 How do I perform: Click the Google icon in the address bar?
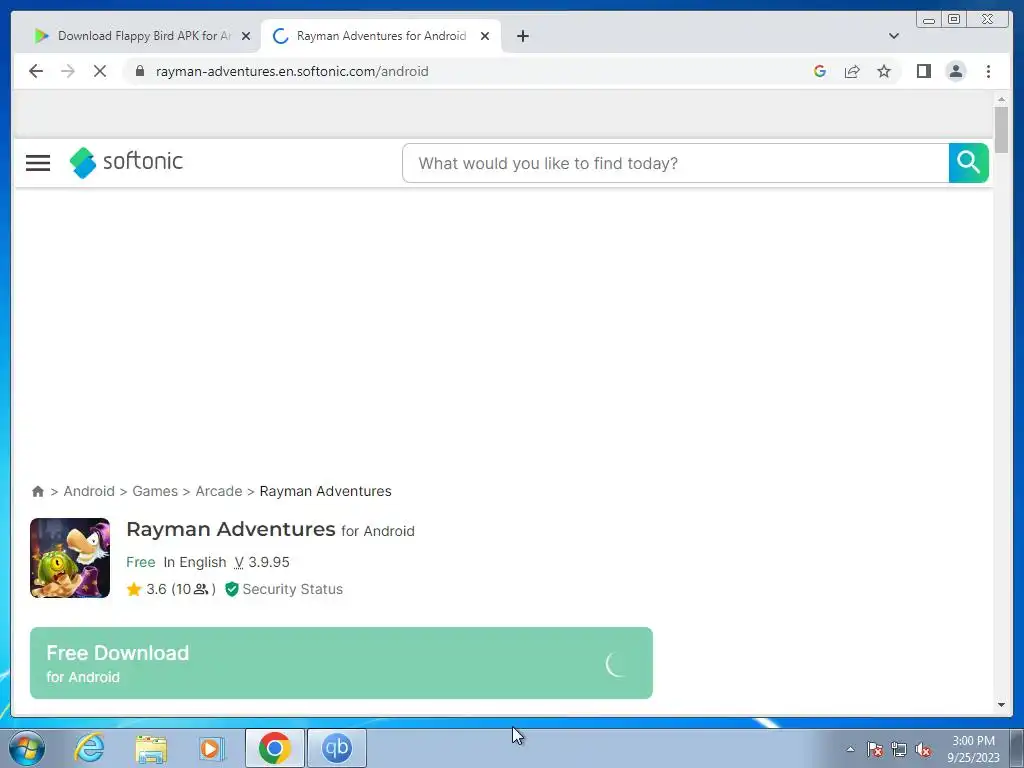click(x=820, y=71)
